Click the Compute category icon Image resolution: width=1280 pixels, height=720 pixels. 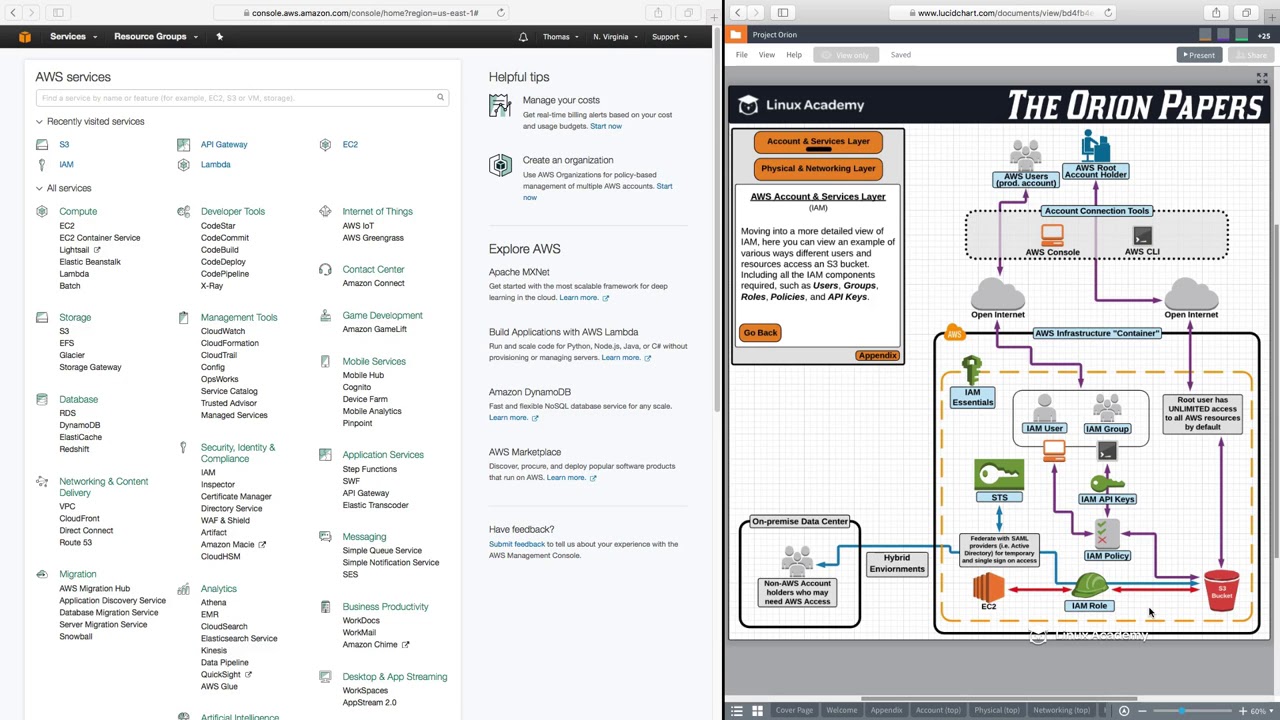pos(42,211)
